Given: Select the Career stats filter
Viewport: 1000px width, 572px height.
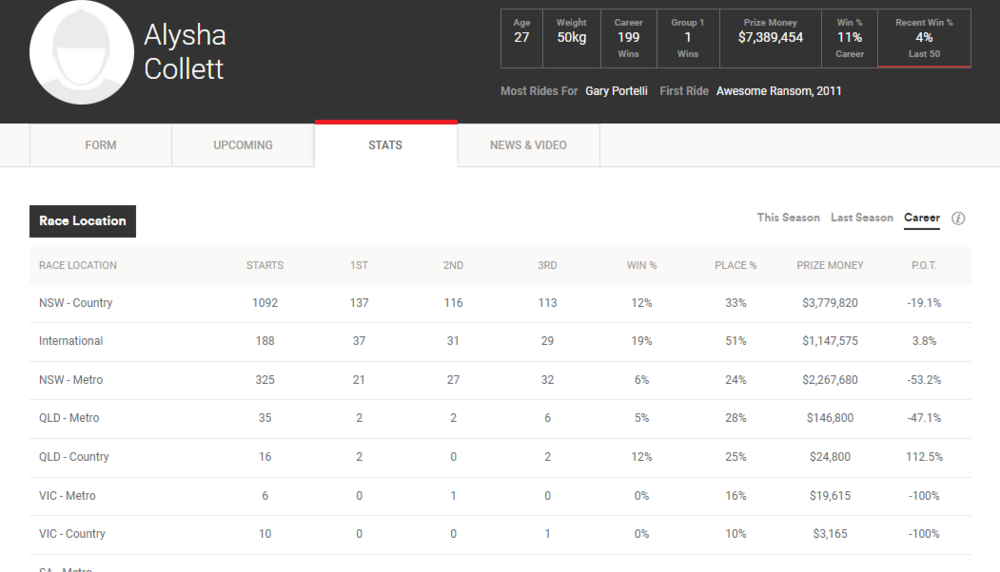Looking at the screenshot, I should coord(921,218).
